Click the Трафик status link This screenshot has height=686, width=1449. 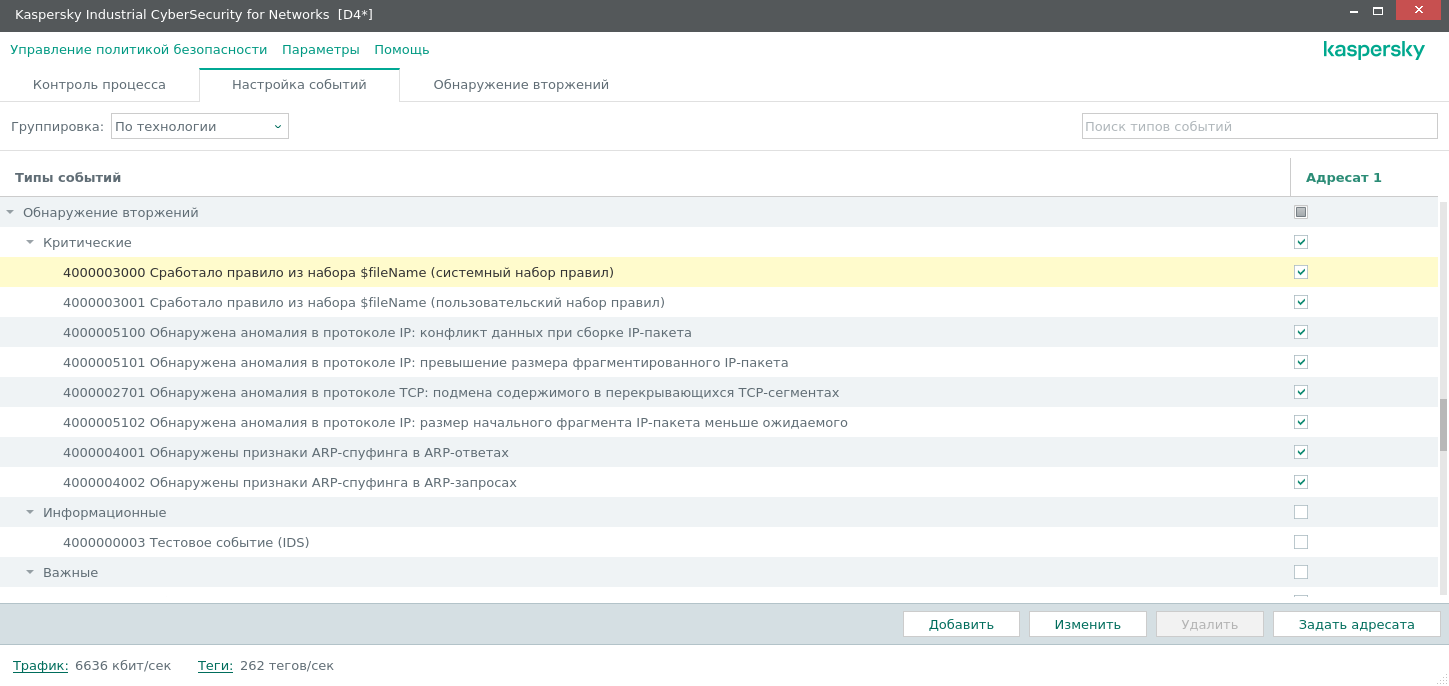40,665
